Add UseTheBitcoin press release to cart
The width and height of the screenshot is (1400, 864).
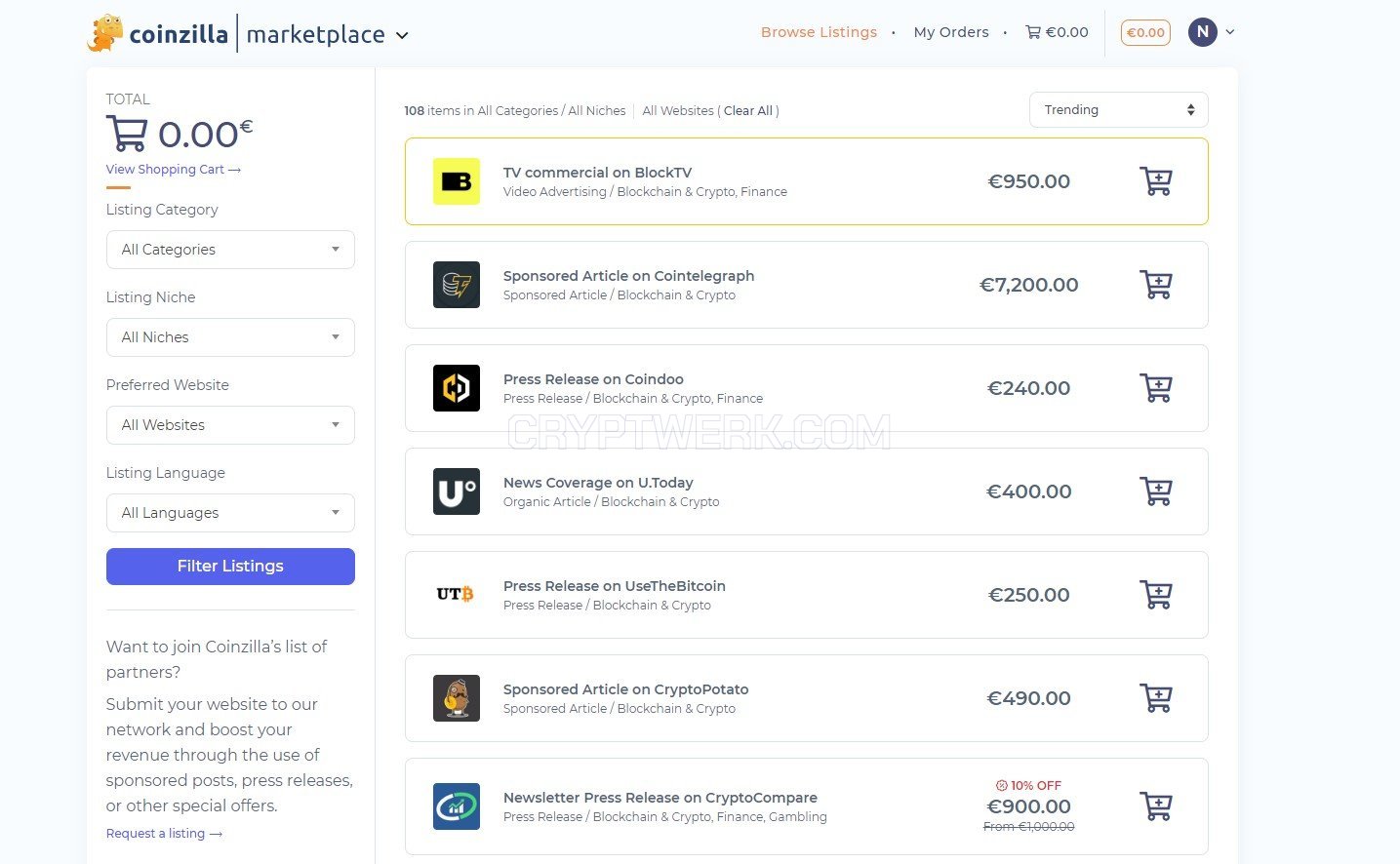pyautogui.click(x=1156, y=595)
